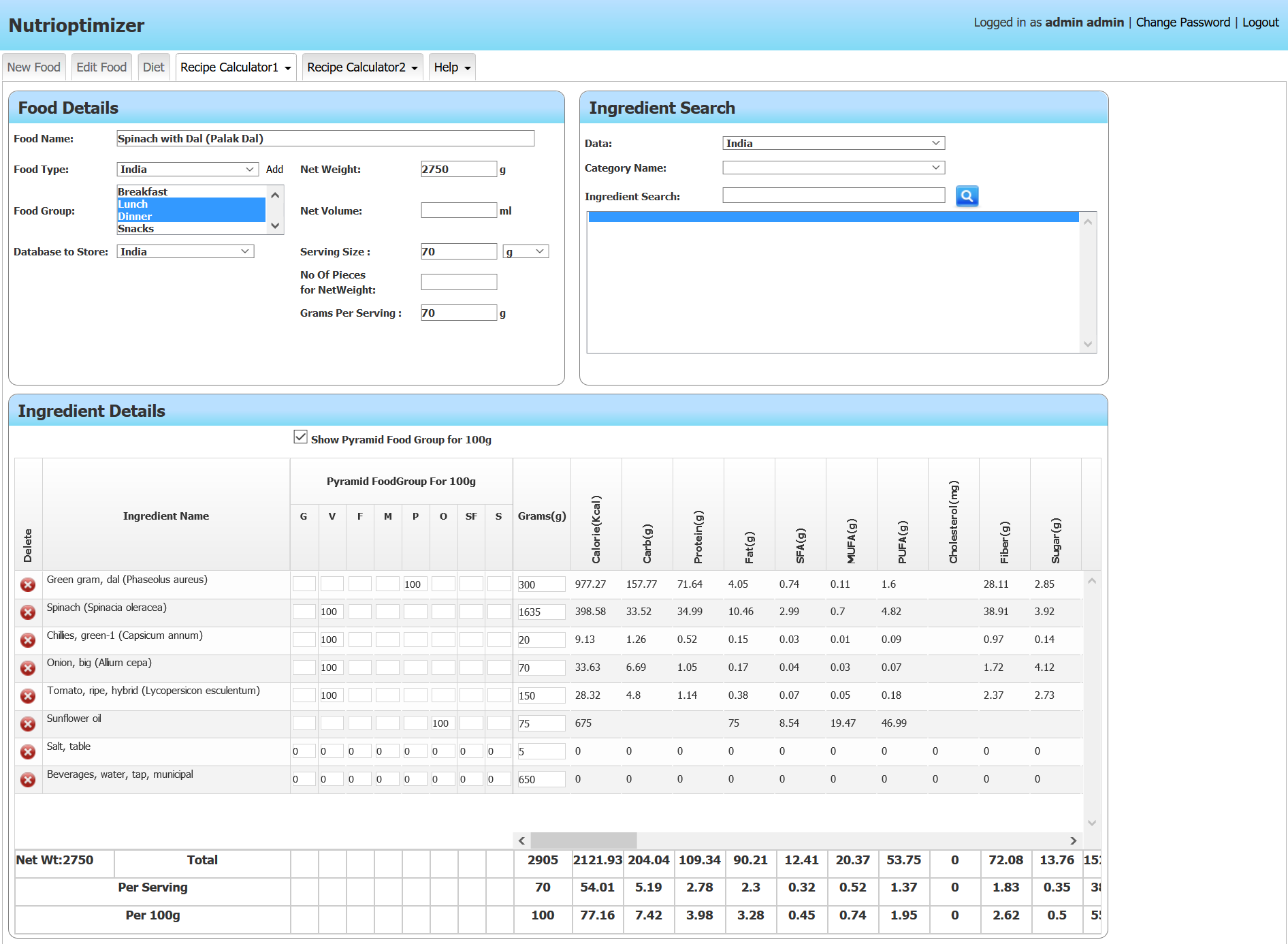Toggle Show Pyramid Food Group for 100g
The image size is (1288, 944).
click(300, 437)
